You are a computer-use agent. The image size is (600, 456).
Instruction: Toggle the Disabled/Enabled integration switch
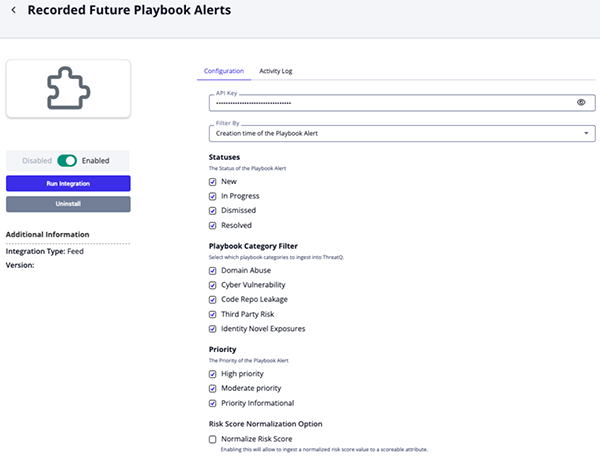point(67,161)
